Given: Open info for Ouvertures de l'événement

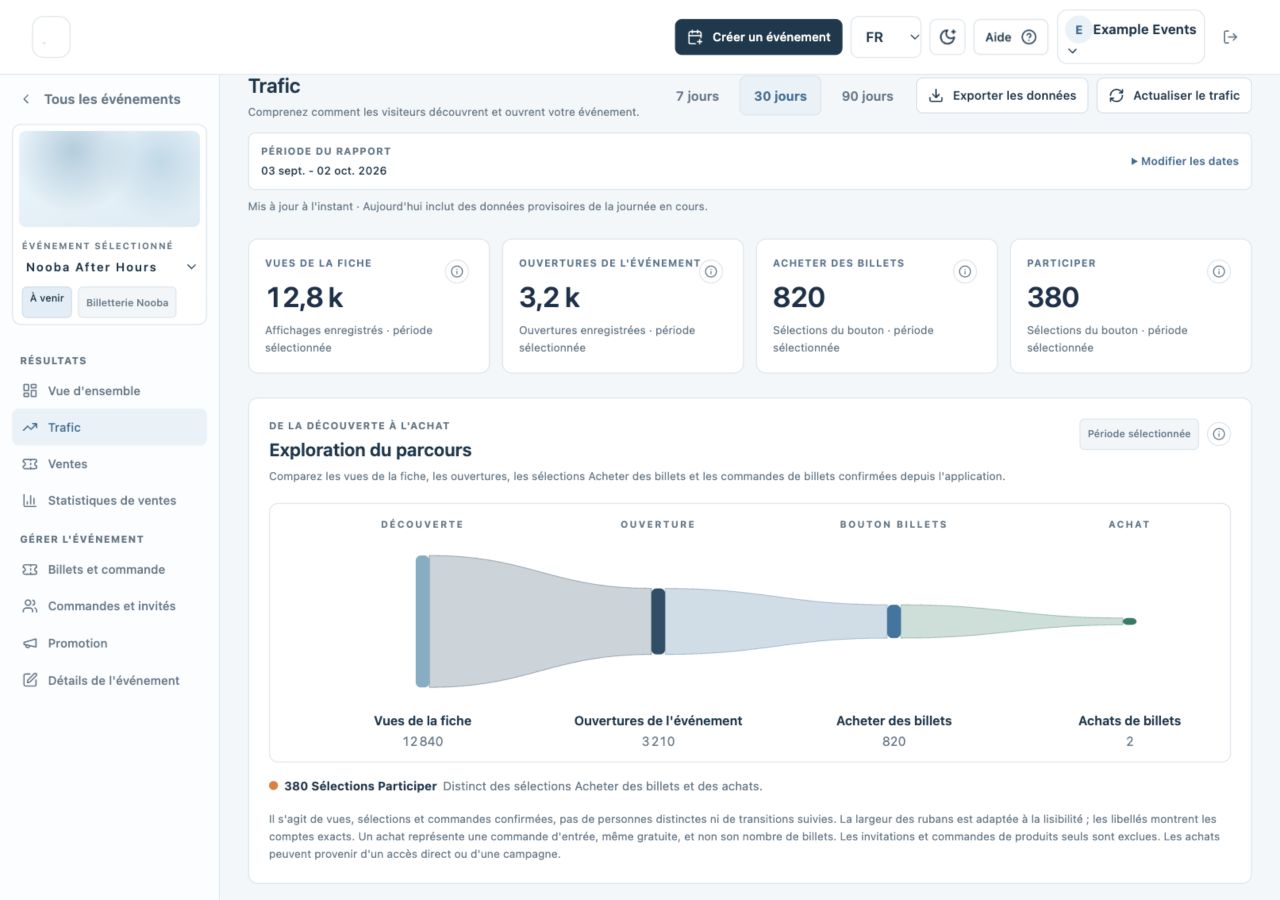Looking at the screenshot, I should click(711, 271).
